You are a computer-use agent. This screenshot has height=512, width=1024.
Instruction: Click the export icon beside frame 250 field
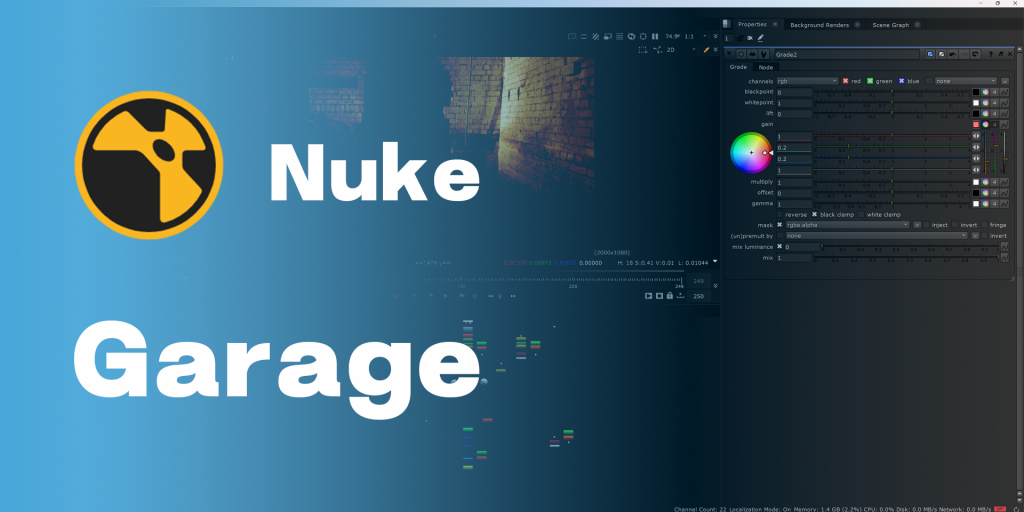coord(680,296)
